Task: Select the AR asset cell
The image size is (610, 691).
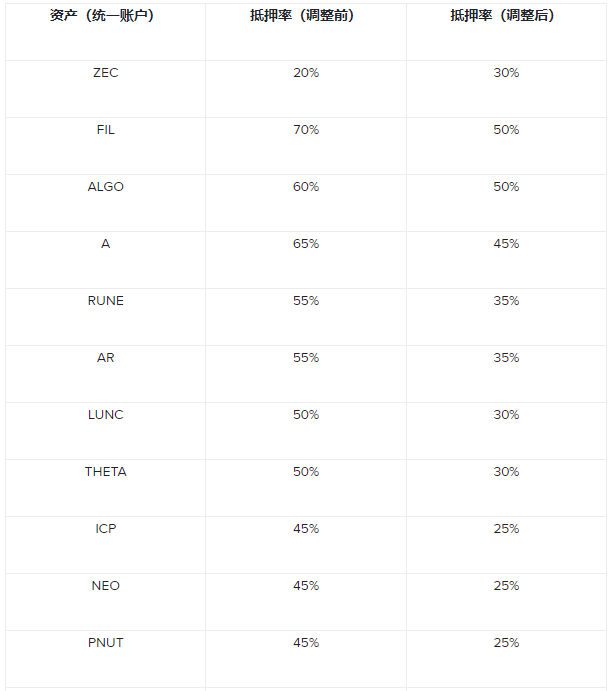Action: 105,358
